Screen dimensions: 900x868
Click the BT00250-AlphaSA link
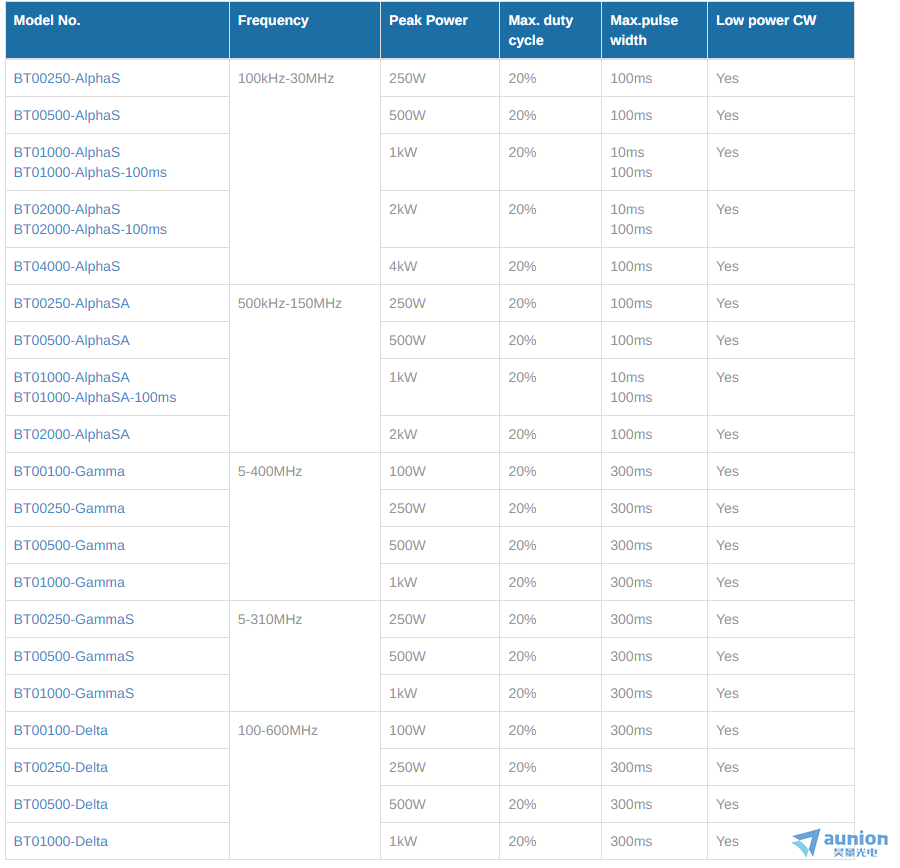[x=72, y=303]
